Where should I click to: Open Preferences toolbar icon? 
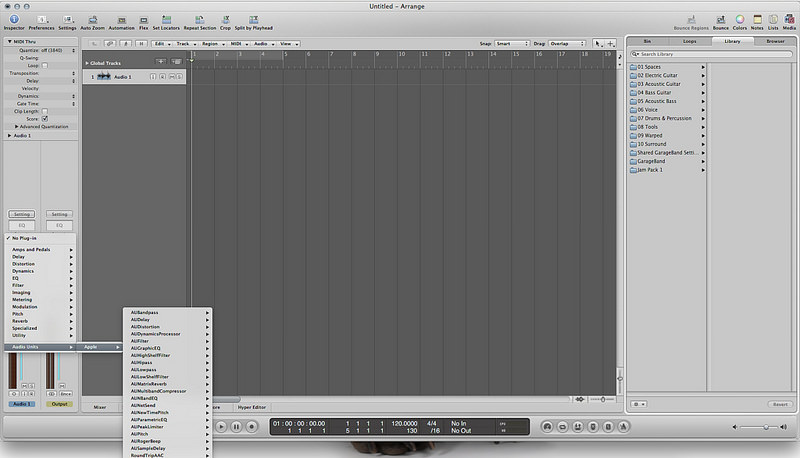41,20
